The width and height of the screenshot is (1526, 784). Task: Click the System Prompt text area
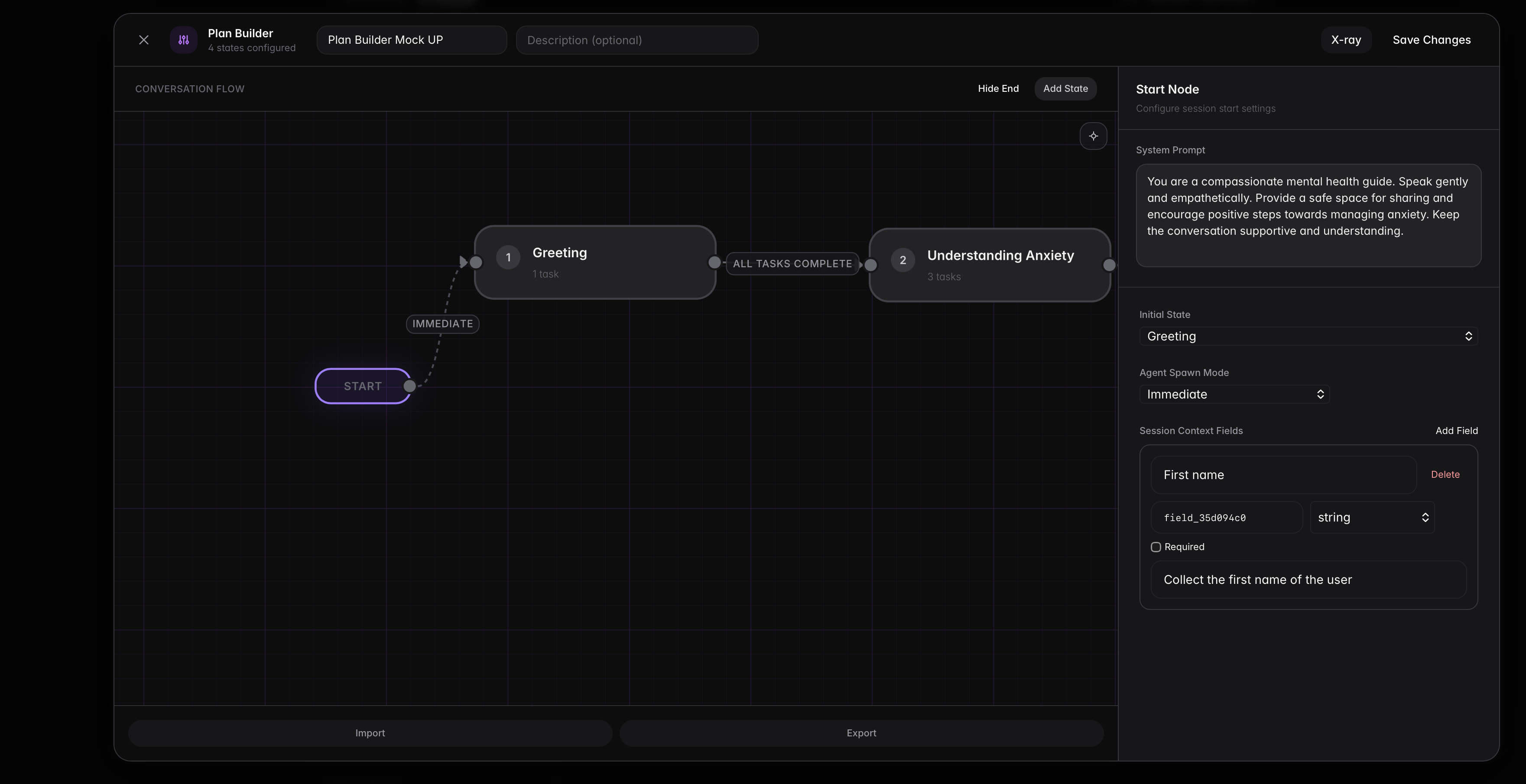tap(1308, 216)
